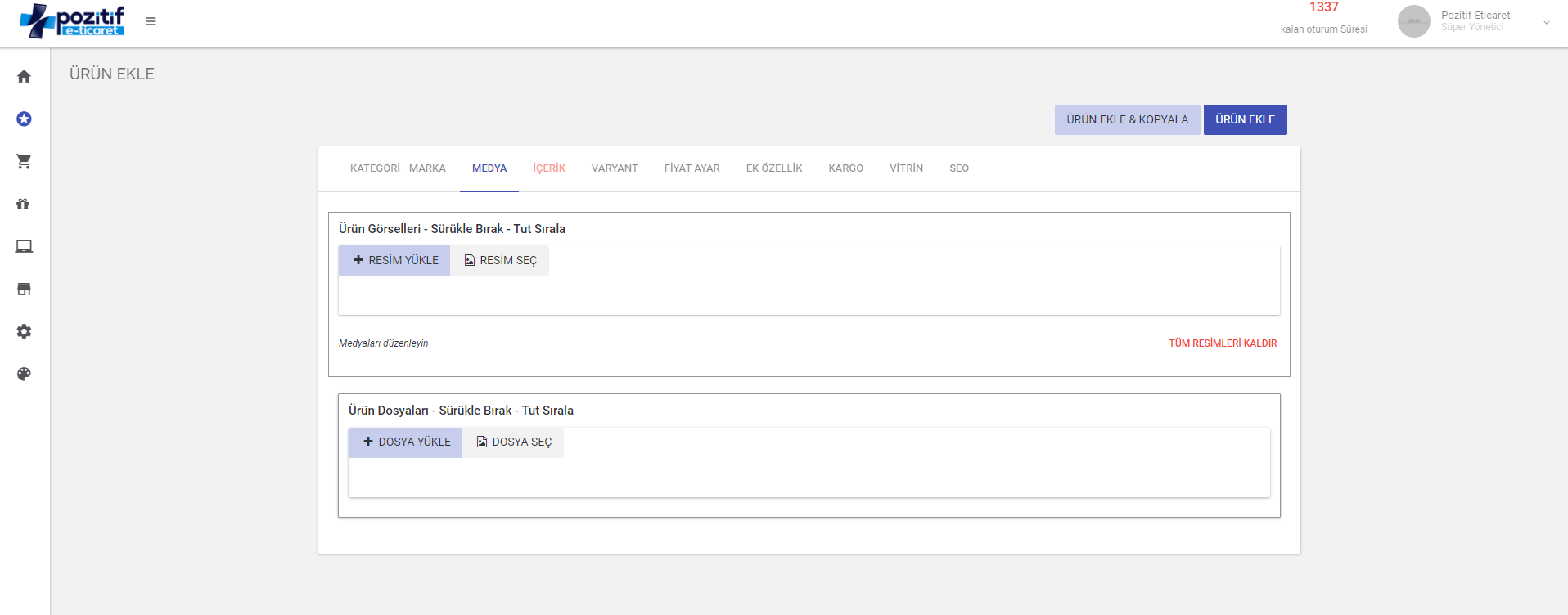Toggle the hamburger menu next to logo
The image size is (1568, 615).
(151, 21)
